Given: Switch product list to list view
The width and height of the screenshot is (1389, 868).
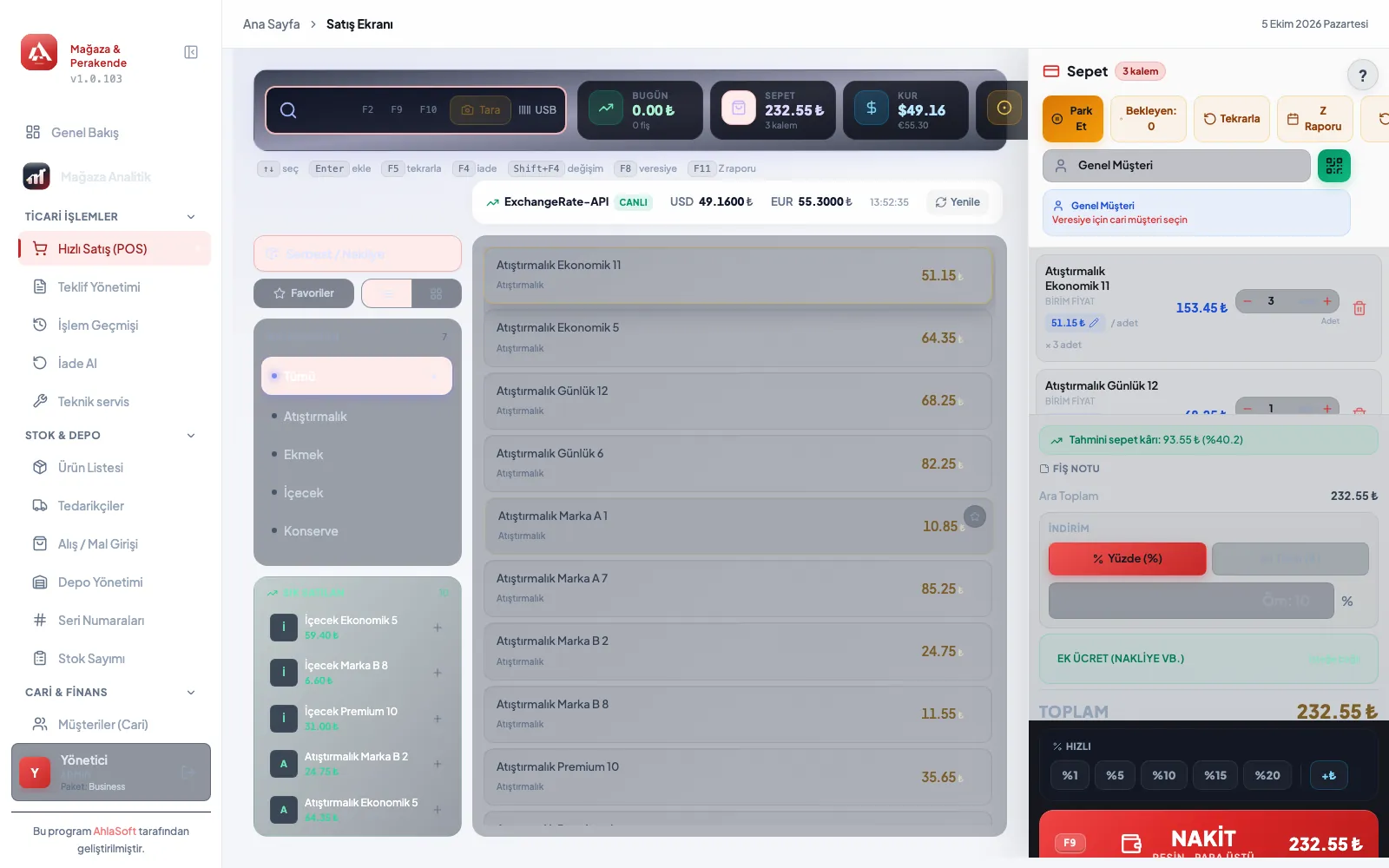Looking at the screenshot, I should pyautogui.click(x=387, y=293).
